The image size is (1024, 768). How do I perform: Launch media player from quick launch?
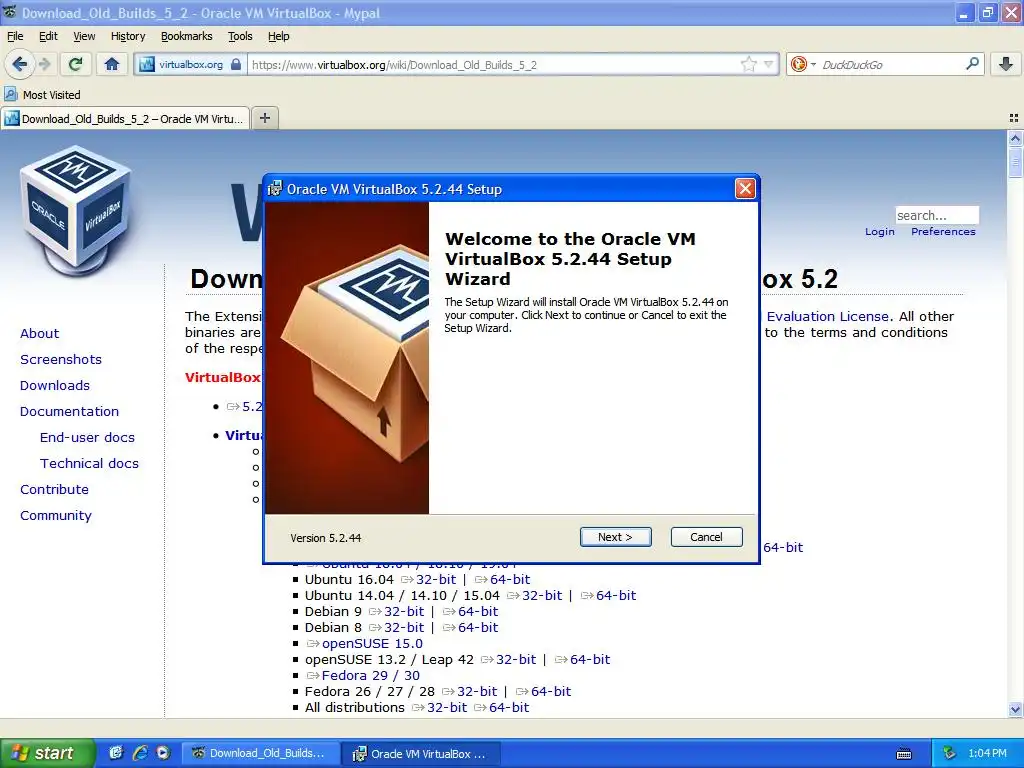(x=163, y=753)
